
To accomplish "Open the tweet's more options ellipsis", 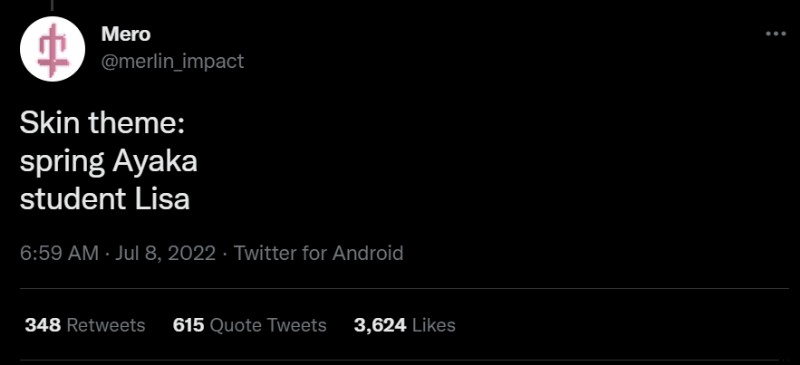I will [776, 34].
